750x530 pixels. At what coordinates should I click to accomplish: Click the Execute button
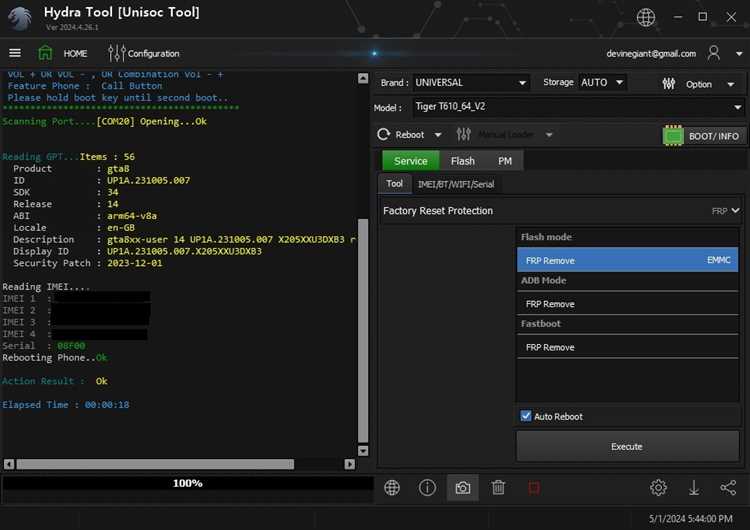(x=627, y=446)
